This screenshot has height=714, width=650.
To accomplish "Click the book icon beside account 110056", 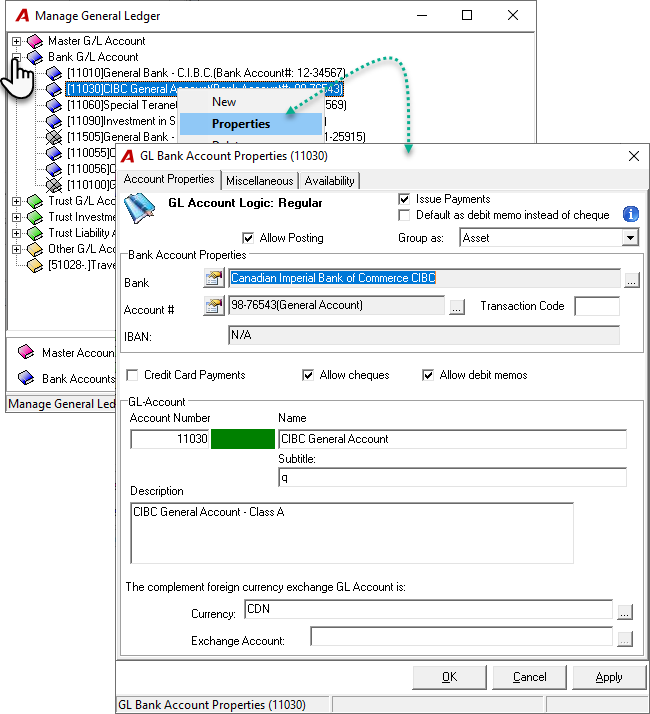I will pos(54,169).
